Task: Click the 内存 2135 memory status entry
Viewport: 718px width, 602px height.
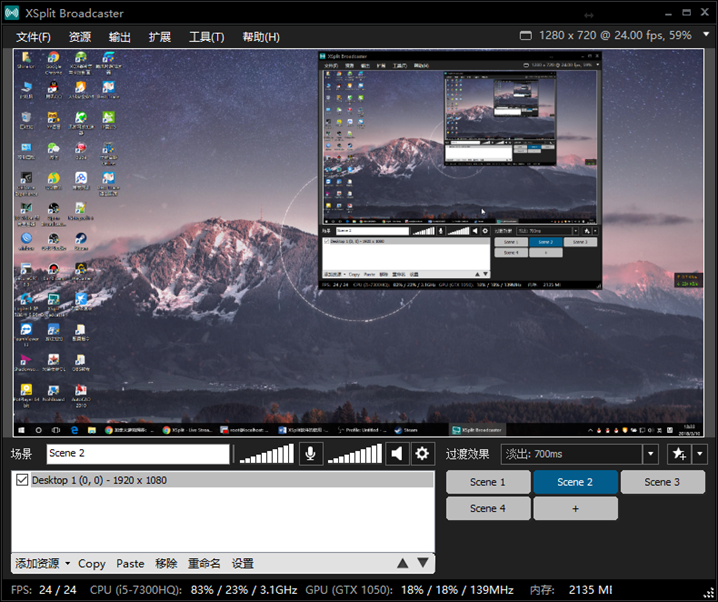Action: pos(571,590)
